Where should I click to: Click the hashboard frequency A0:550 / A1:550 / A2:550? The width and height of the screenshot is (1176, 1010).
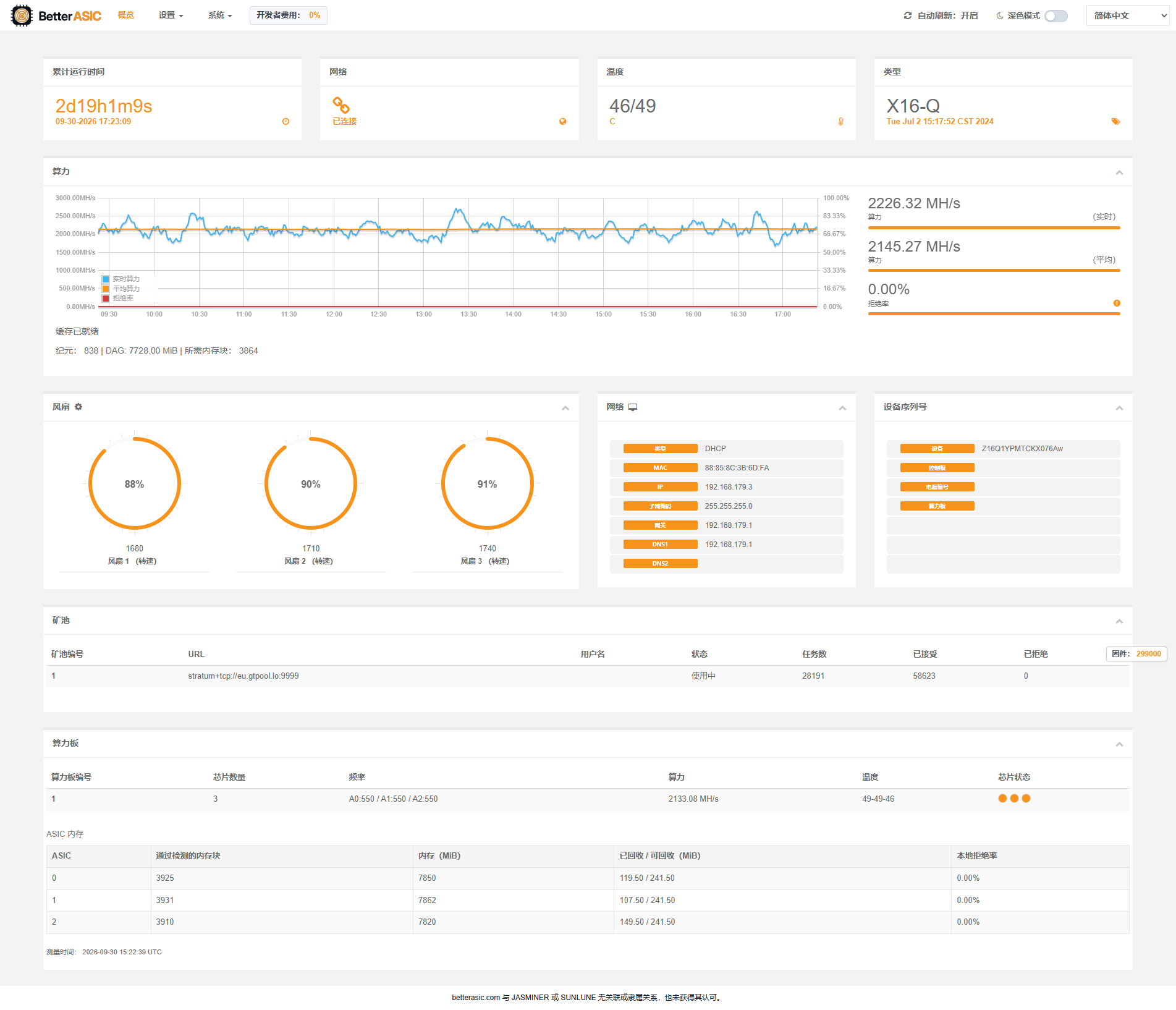[x=393, y=799]
